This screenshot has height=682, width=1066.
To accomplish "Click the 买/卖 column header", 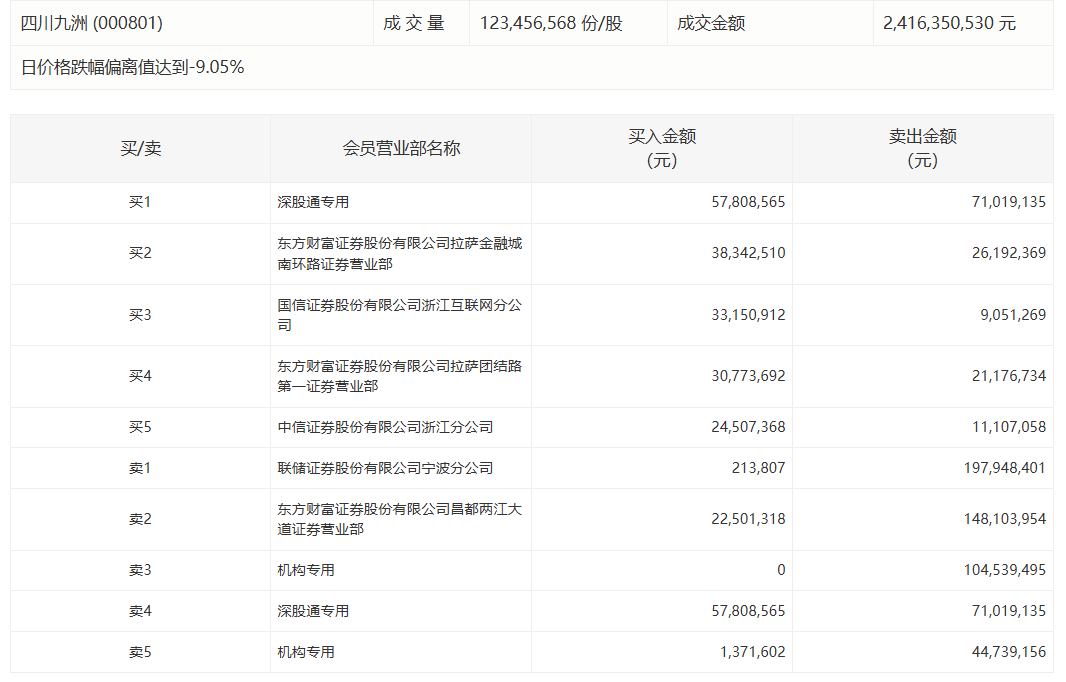I will (140, 149).
